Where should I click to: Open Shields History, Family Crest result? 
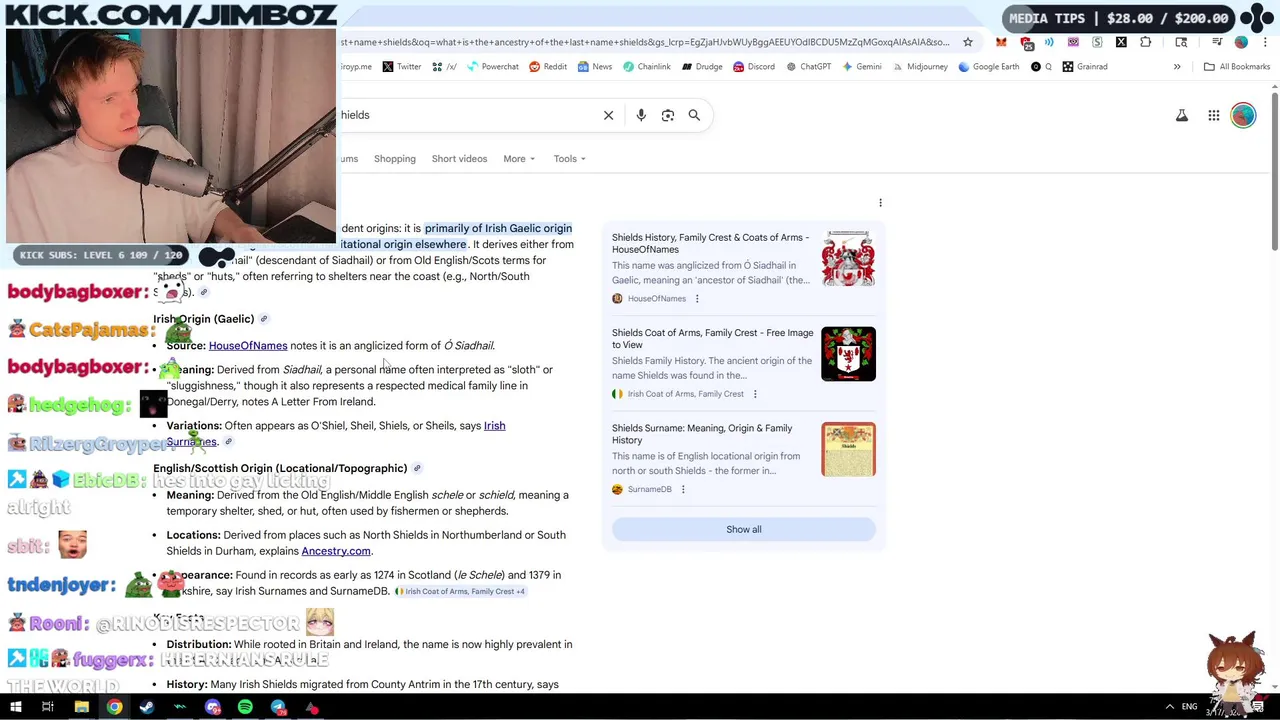(711, 243)
